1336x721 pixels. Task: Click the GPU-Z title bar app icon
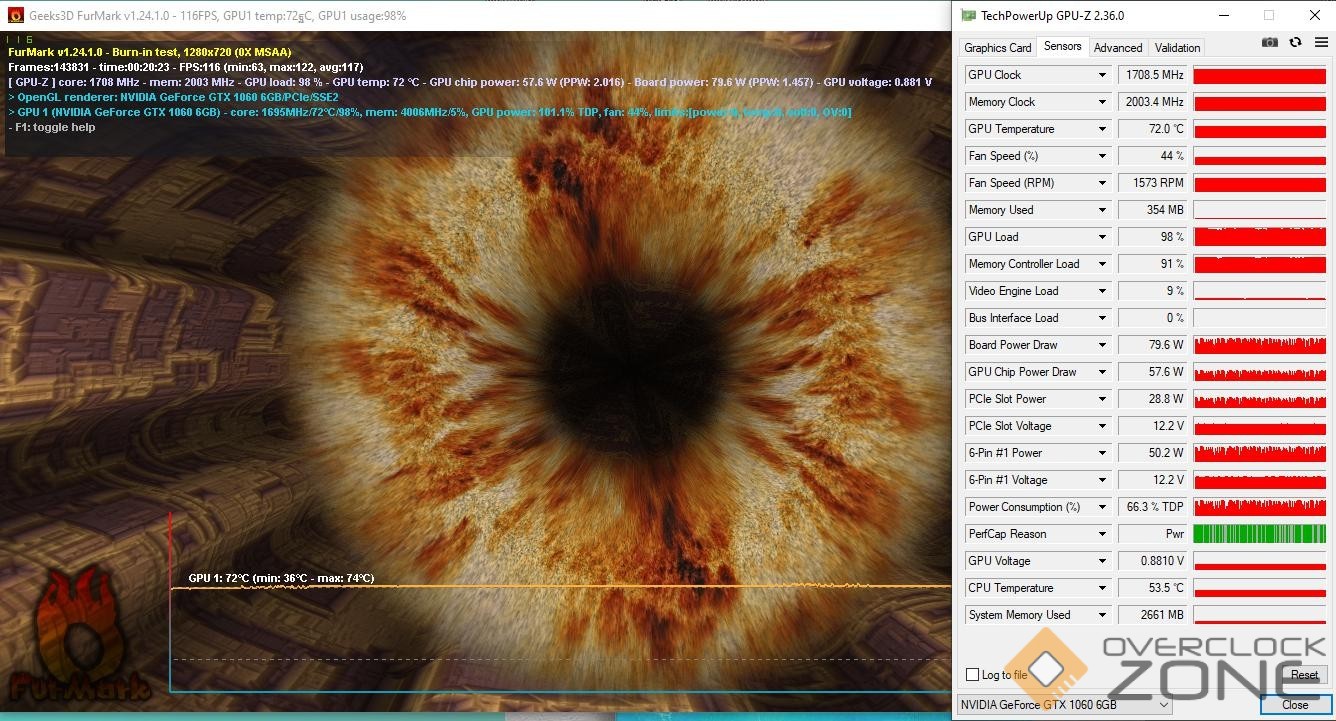coord(968,15)
